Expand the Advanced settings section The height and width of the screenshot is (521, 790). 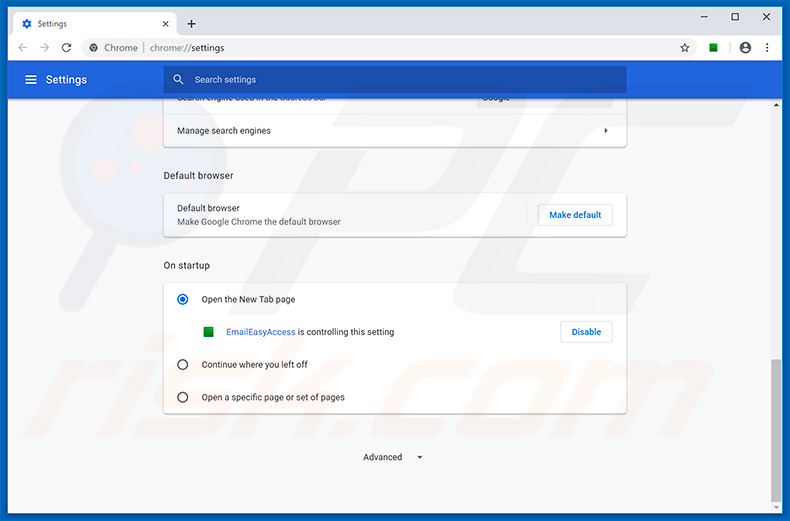pos(392,457)
